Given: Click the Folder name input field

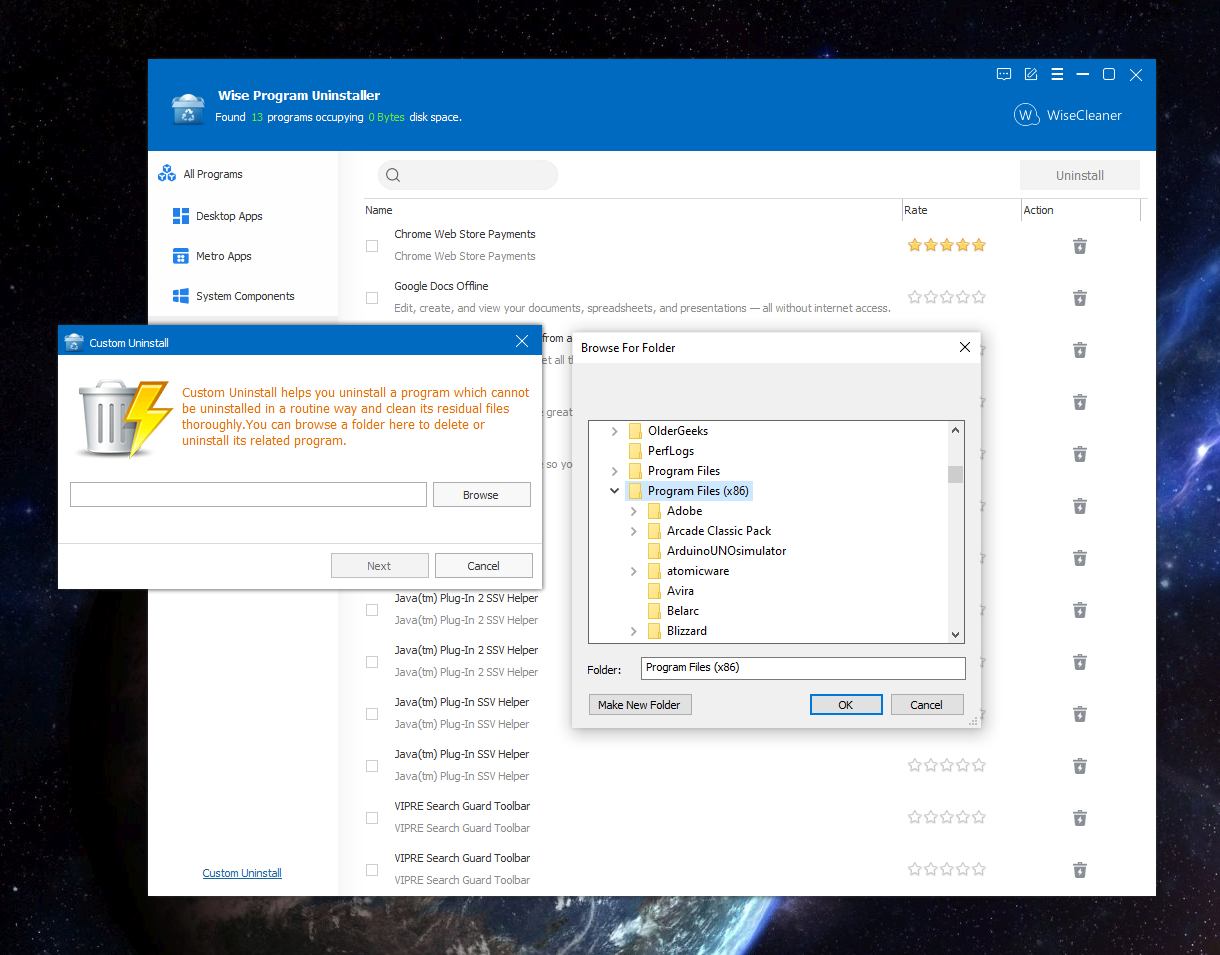Looking at the screenshot, I should pyautogui.click(x=803, y=668).
